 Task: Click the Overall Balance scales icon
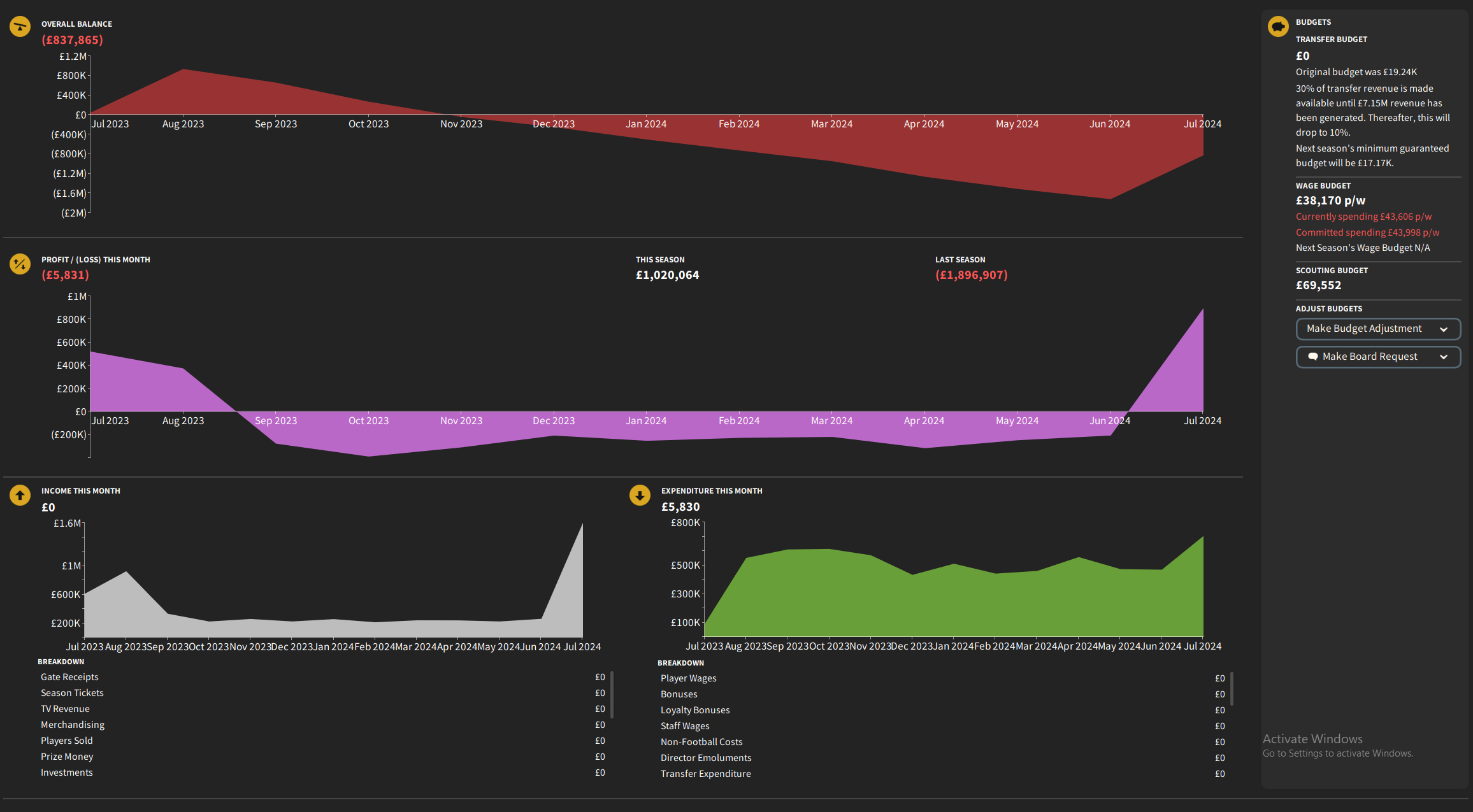(x=20, y=27)
